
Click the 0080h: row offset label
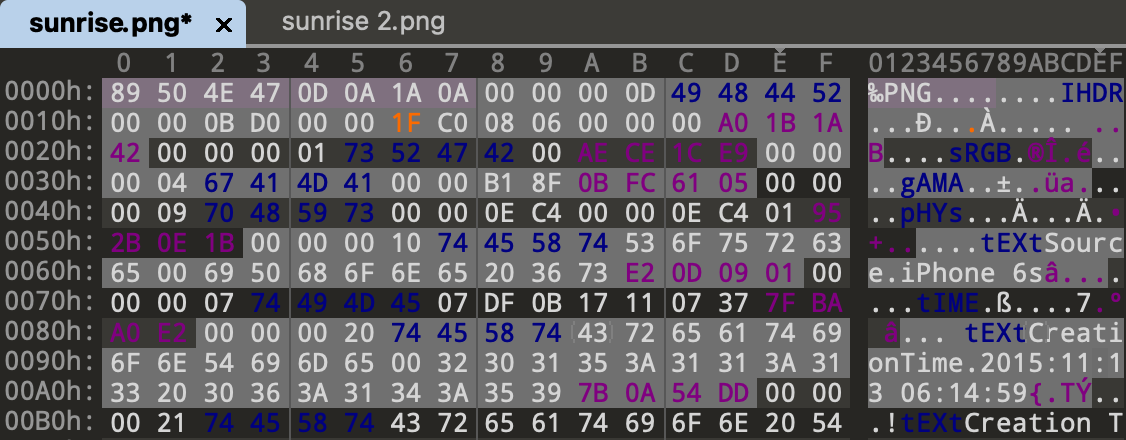pyautogui.click(x=50, y=334)
